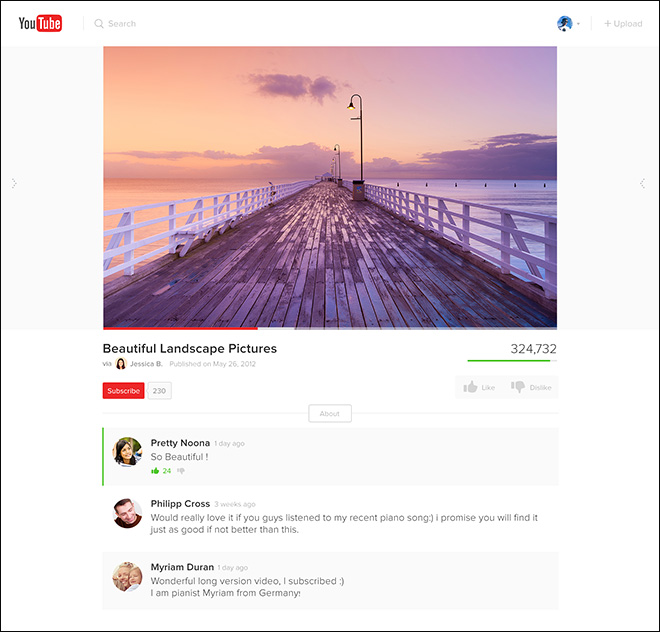
Task: Downvote Pretty Noona's comment
Action: 181,470
